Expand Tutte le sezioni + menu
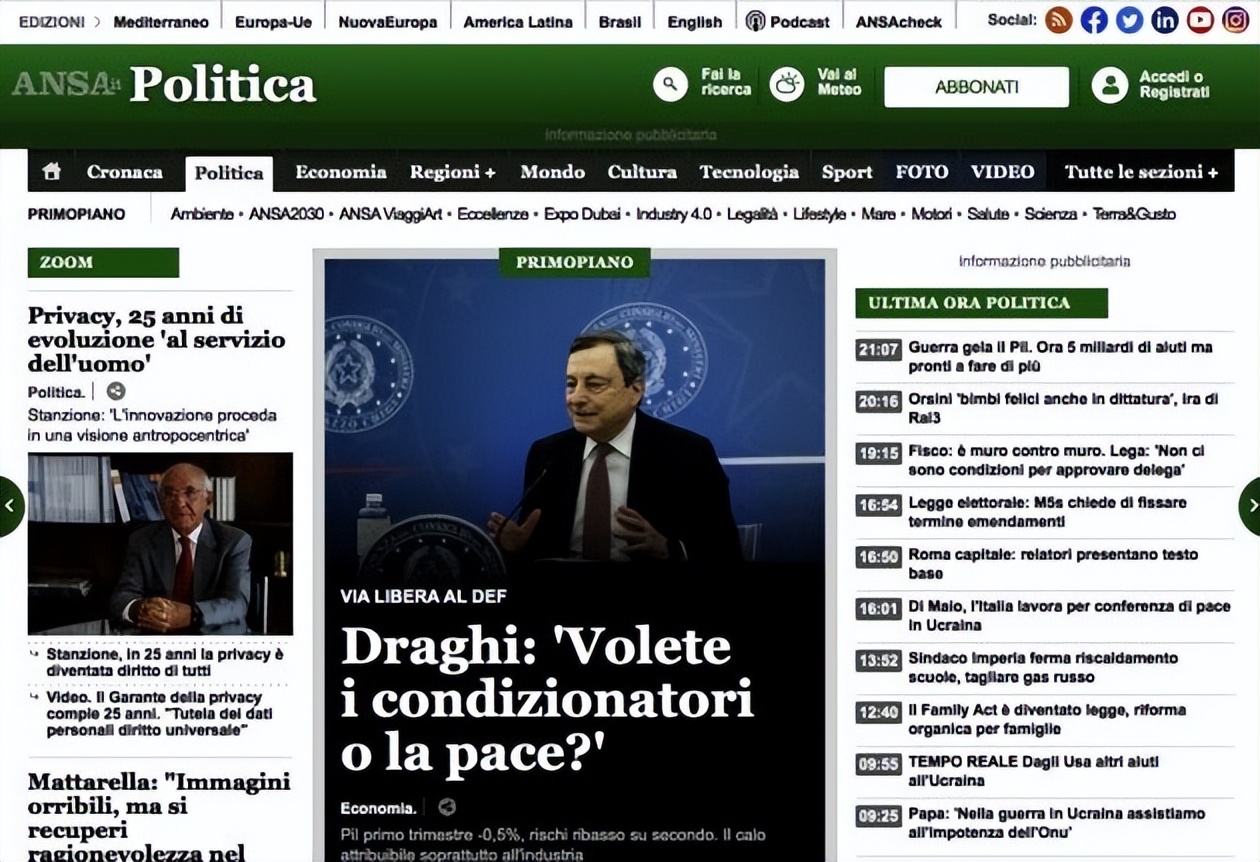The image size is (1260, 862). point(1141,172)
